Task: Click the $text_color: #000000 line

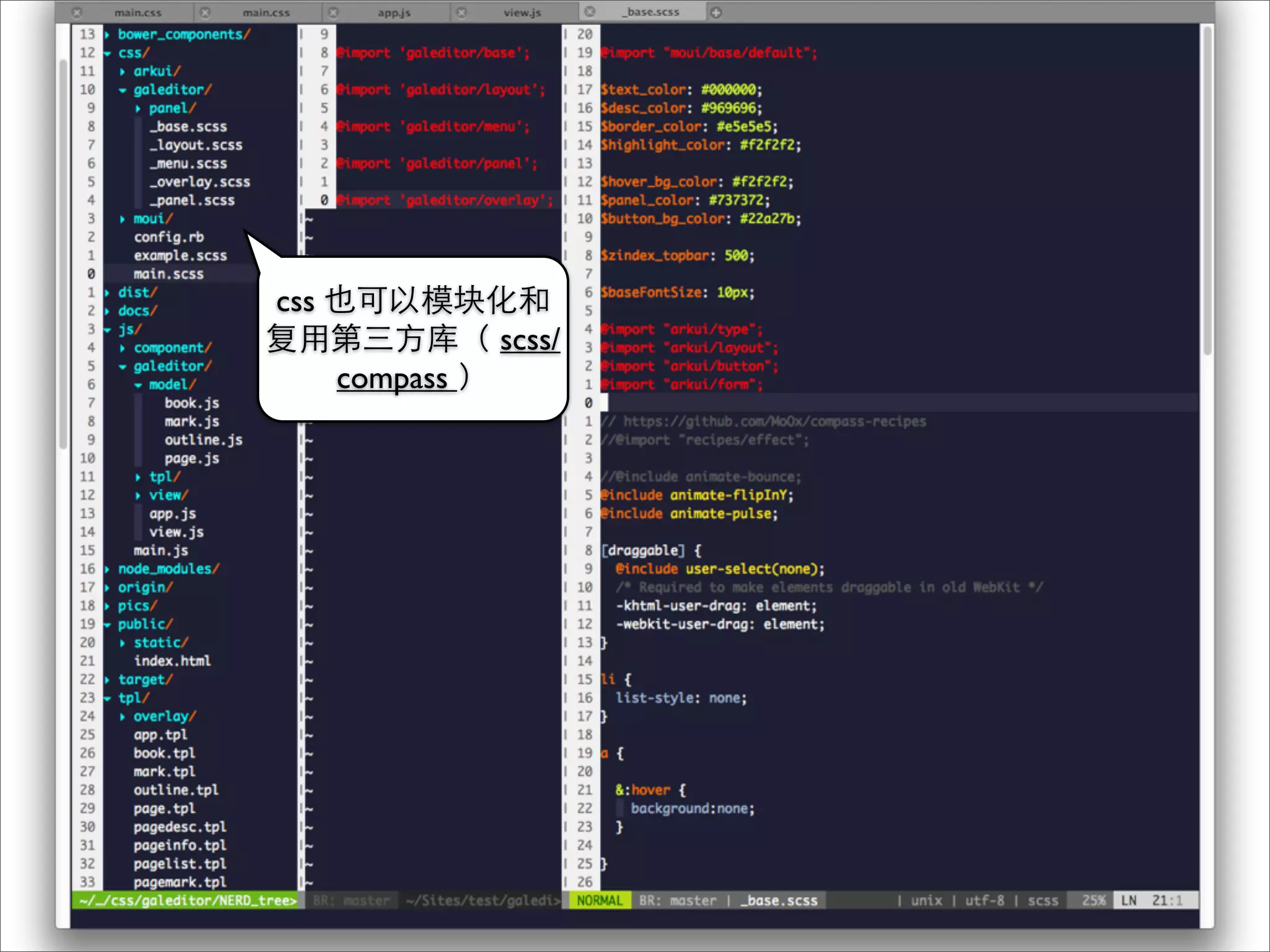Action: (x=682, y=90)
